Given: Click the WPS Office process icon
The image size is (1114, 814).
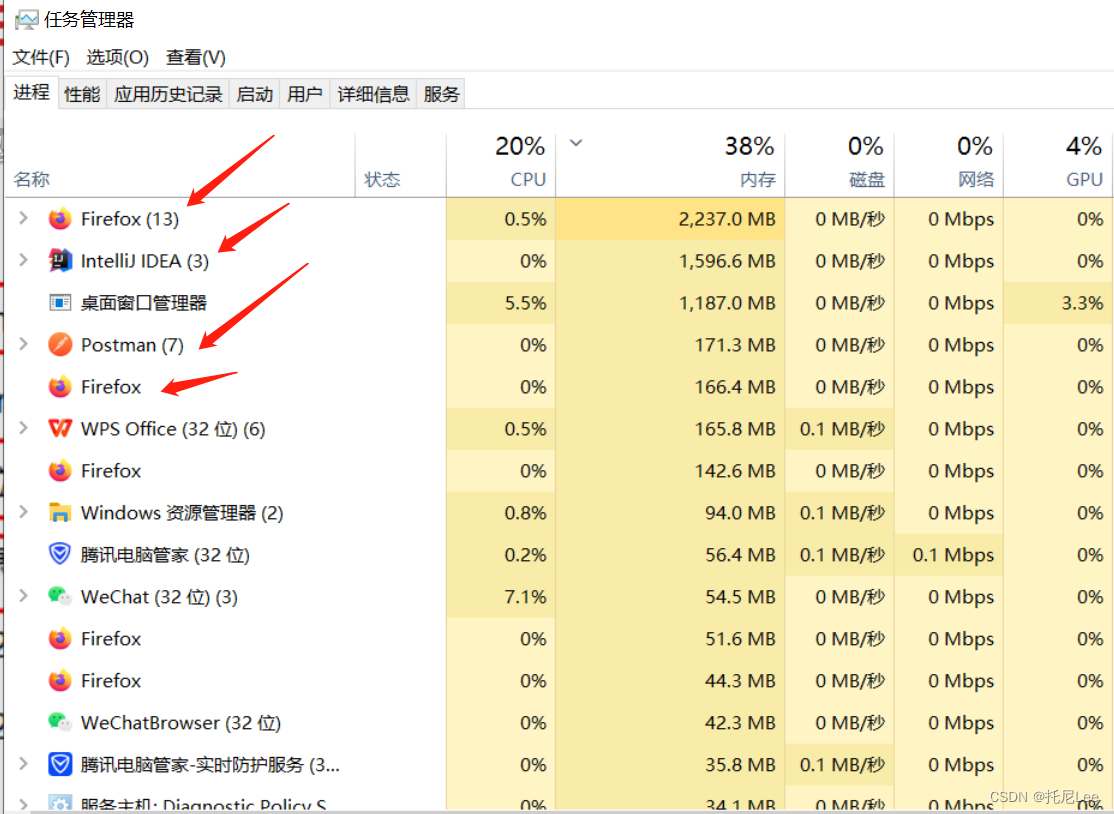Looking at the screenshot, I should click(60, 428).
